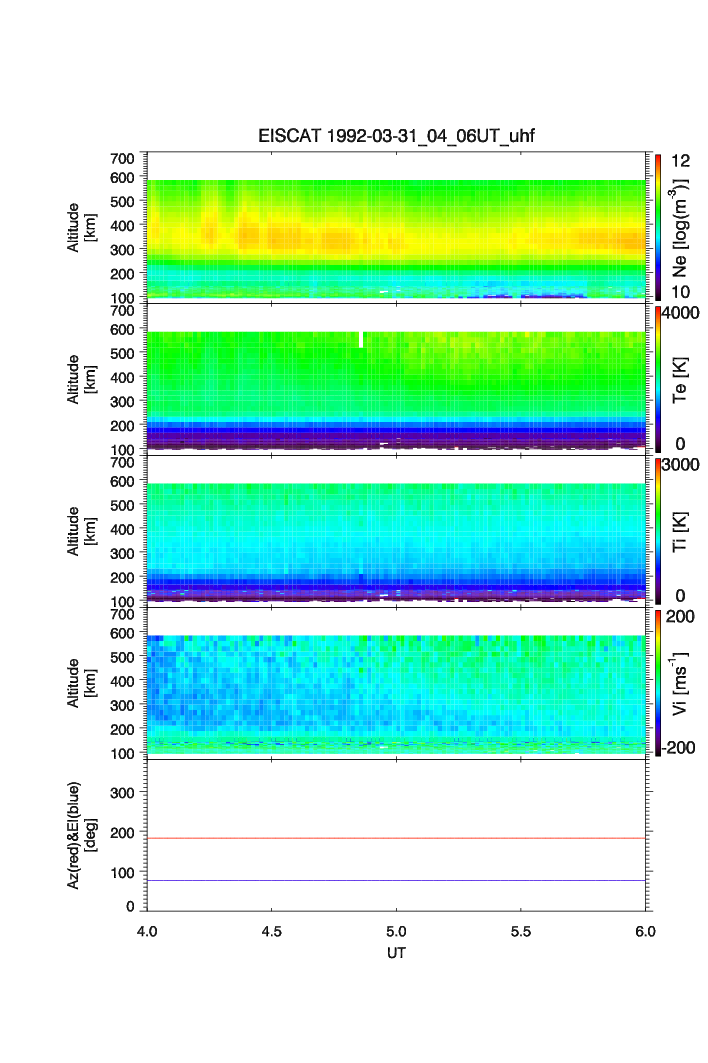
Task: Click the white data gap in Te panel
Action: tap(361, 340)
